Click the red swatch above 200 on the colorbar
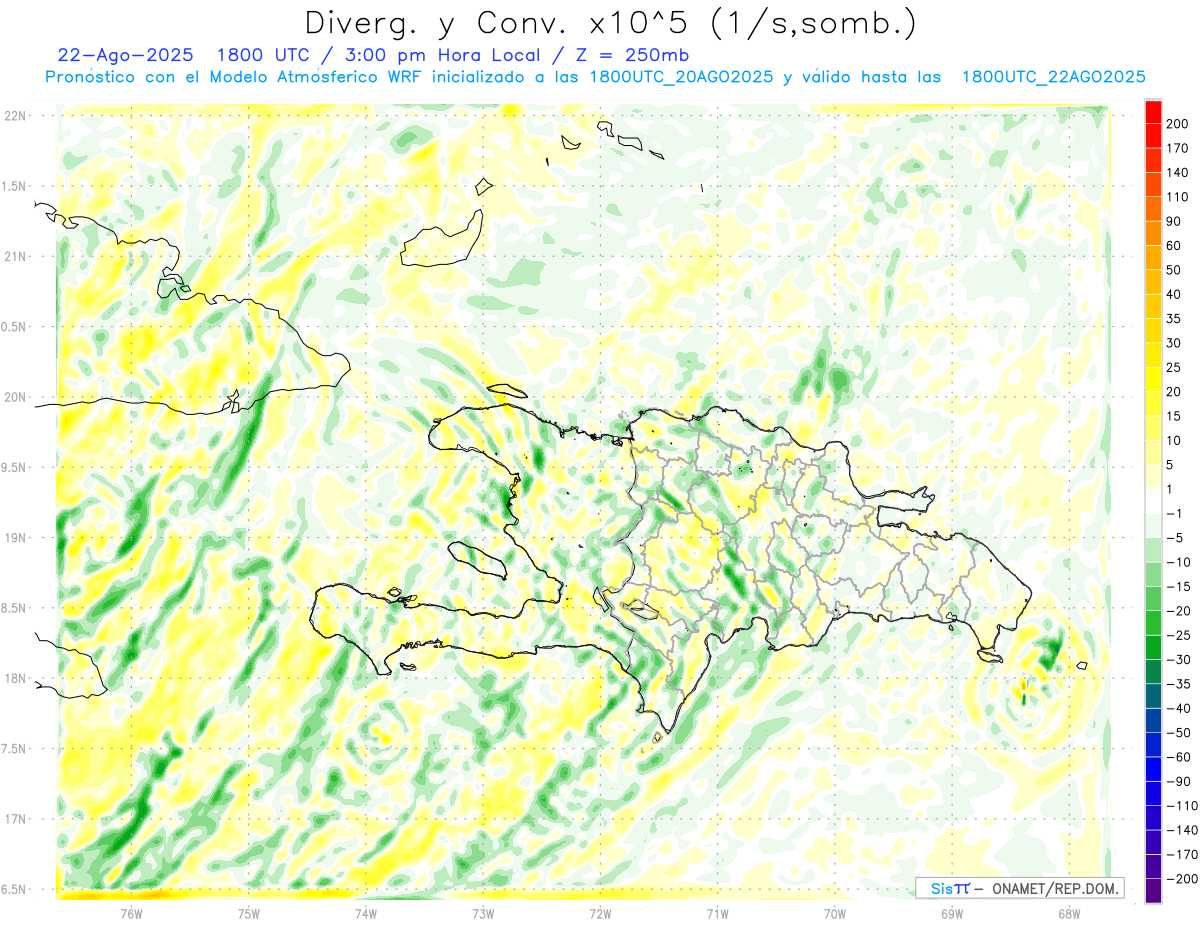1200x927 pixels. pyautogui.click(x=1153, y=112)
